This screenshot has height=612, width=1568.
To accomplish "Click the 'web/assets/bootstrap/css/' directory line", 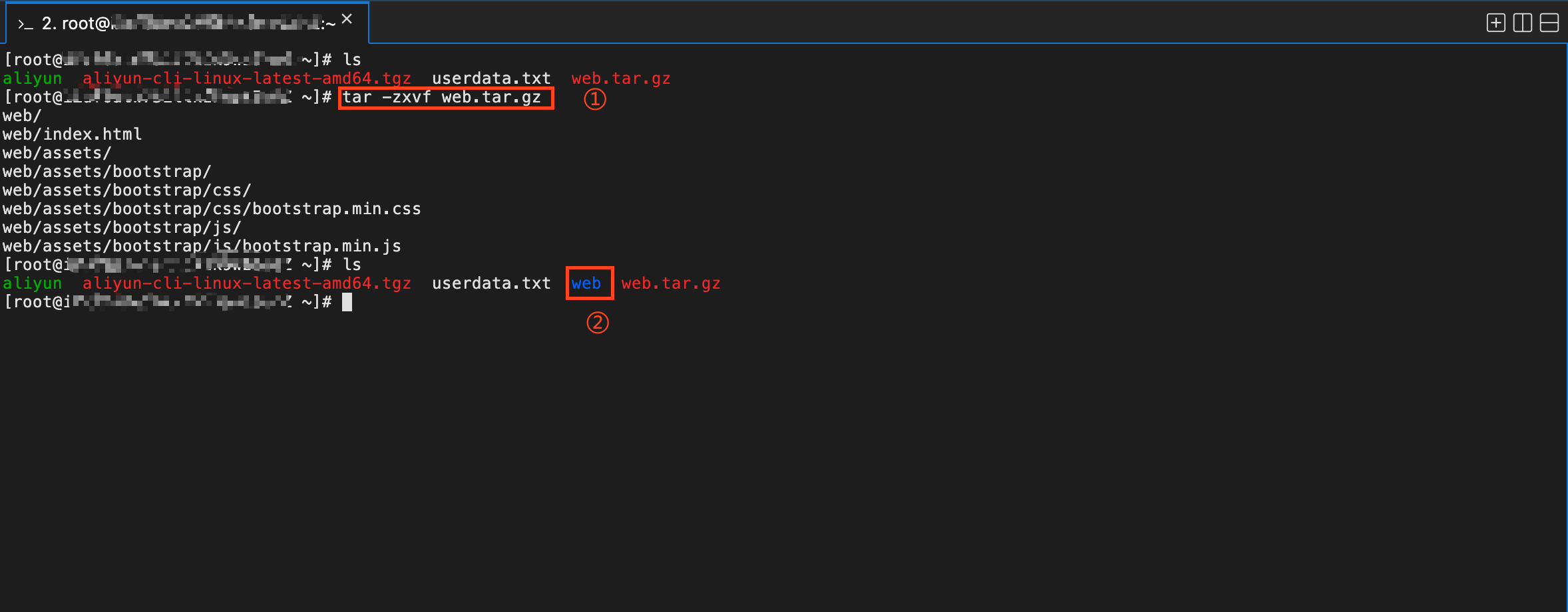I will pyautogui.click(x=126, y=190).
